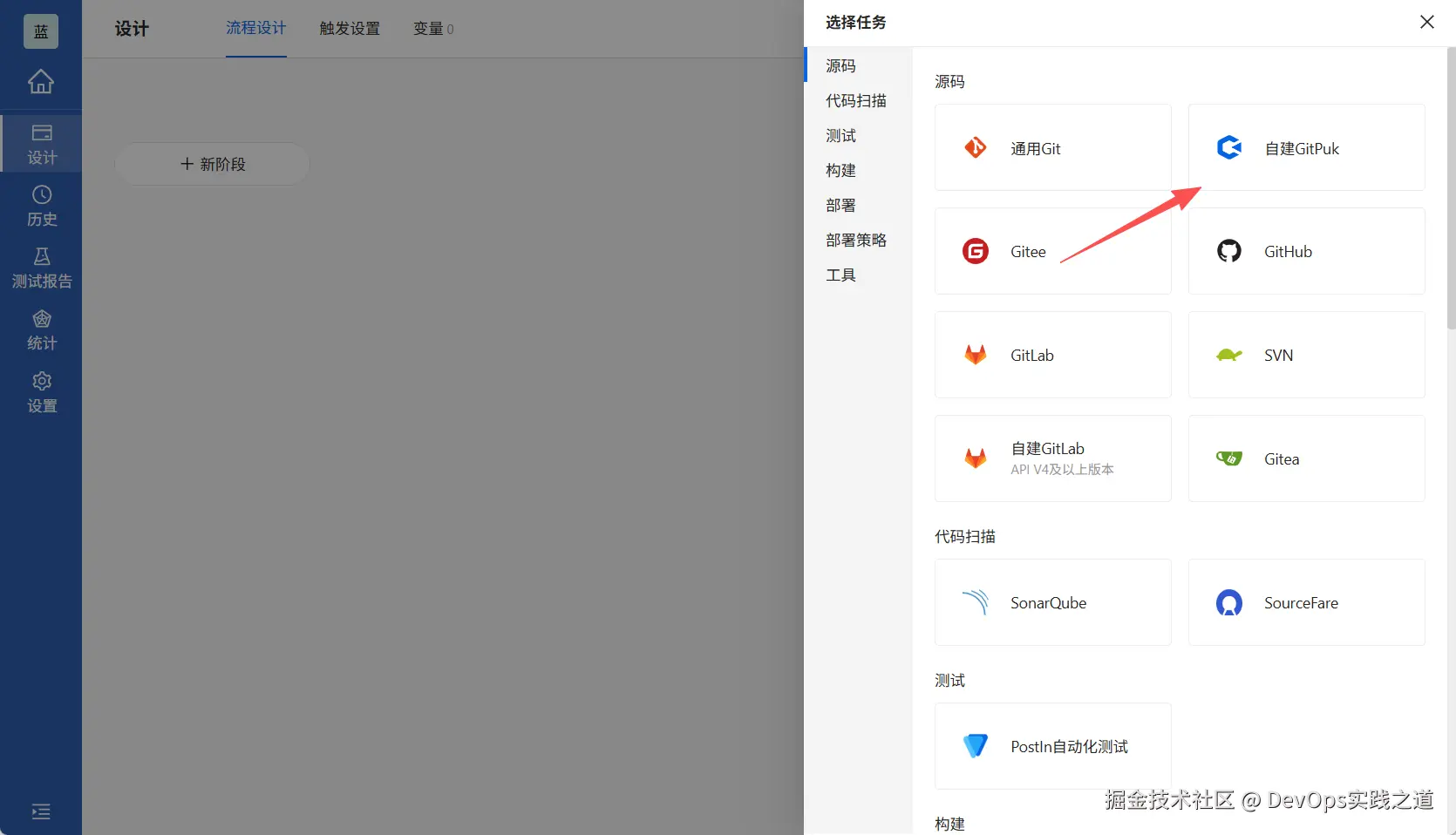
Task: Select the 设计 sidebar item
Action: (x=41, y=144)
